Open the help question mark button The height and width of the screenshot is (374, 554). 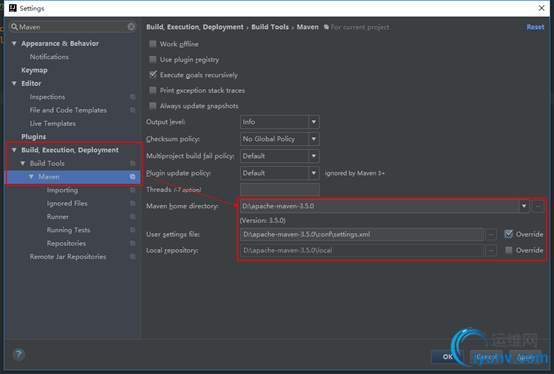pyautogui.click(x=19, y=354)
